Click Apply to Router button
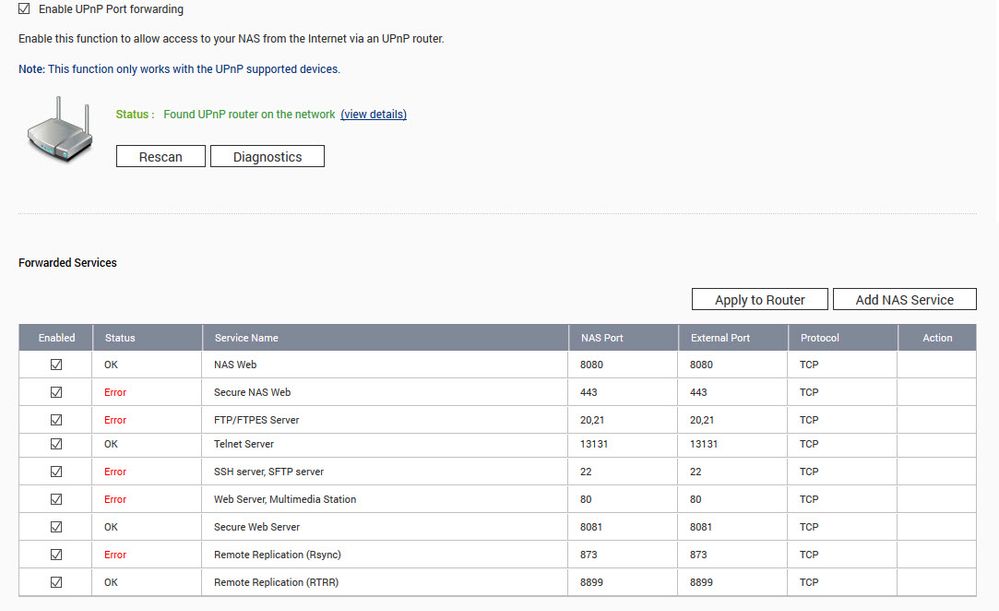 pos(760,300)
